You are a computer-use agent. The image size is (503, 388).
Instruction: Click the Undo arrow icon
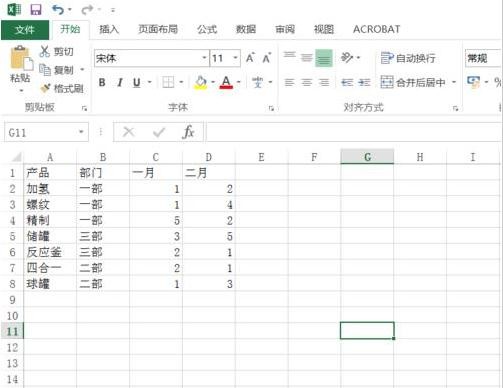click(58, 9)
